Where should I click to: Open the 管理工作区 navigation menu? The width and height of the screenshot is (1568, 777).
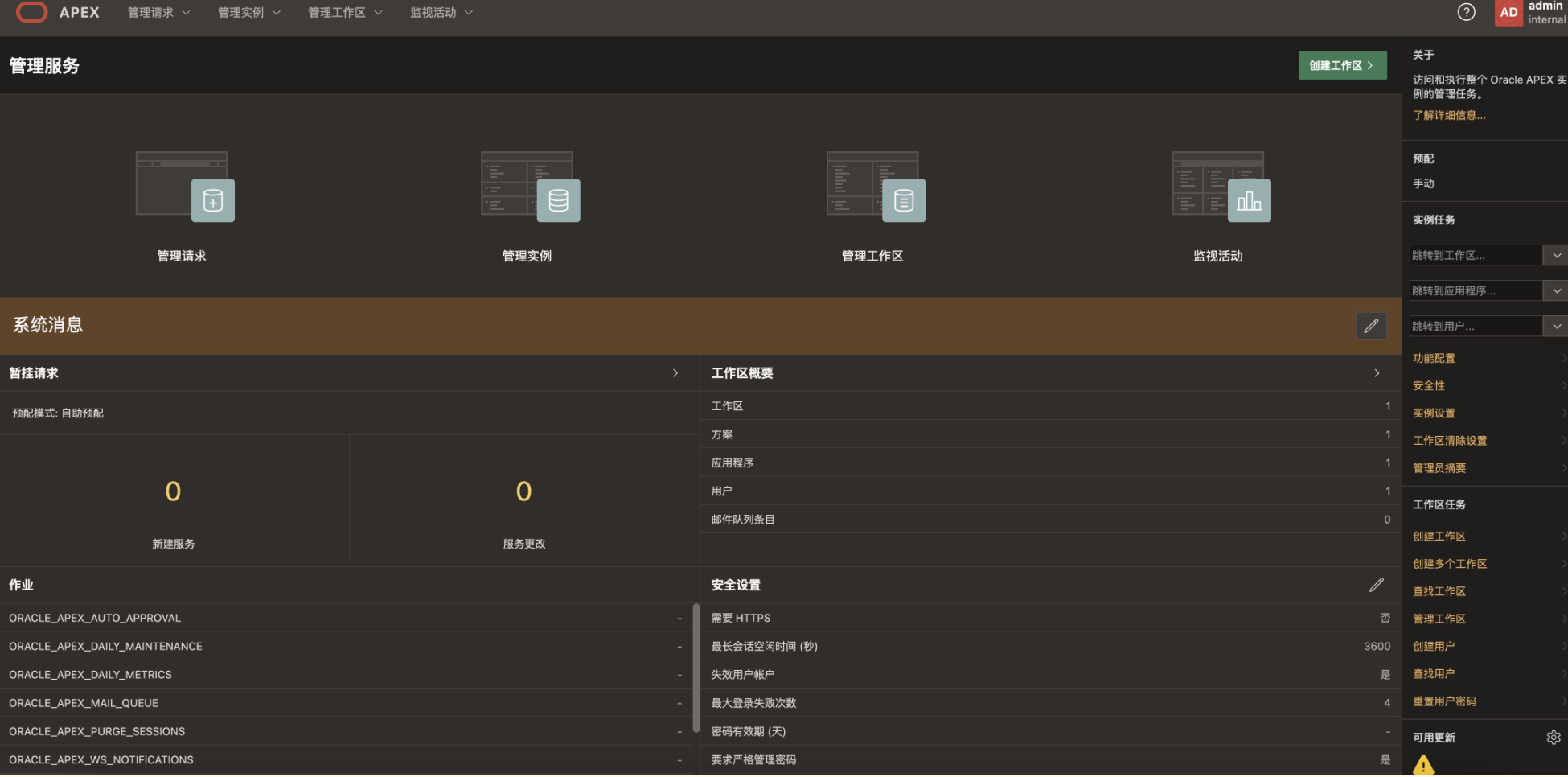pos(346,13)
